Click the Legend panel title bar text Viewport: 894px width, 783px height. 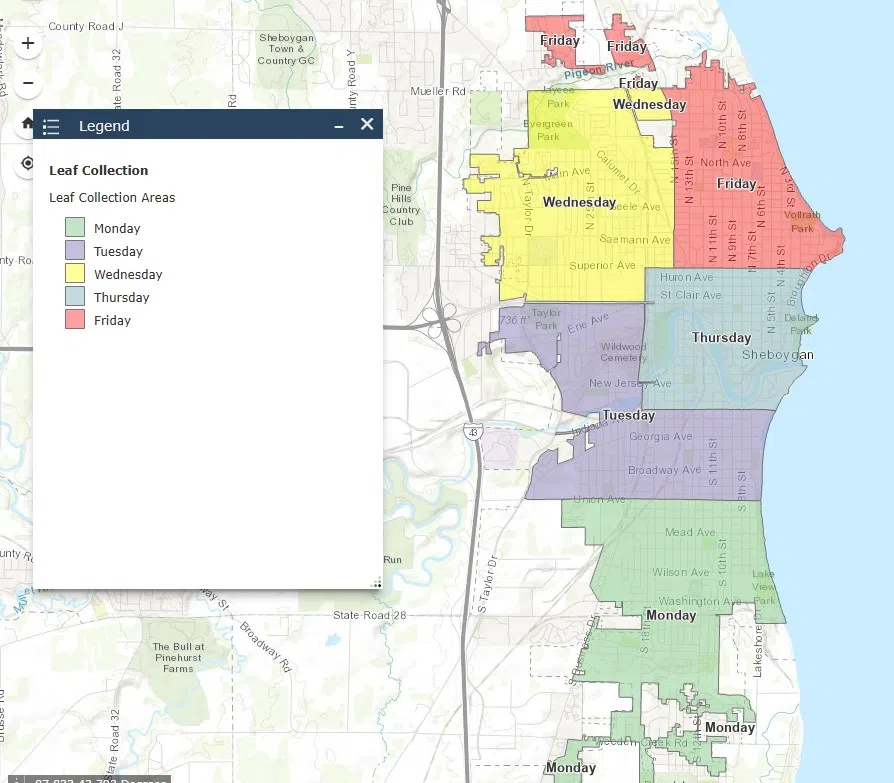(104, 126)
